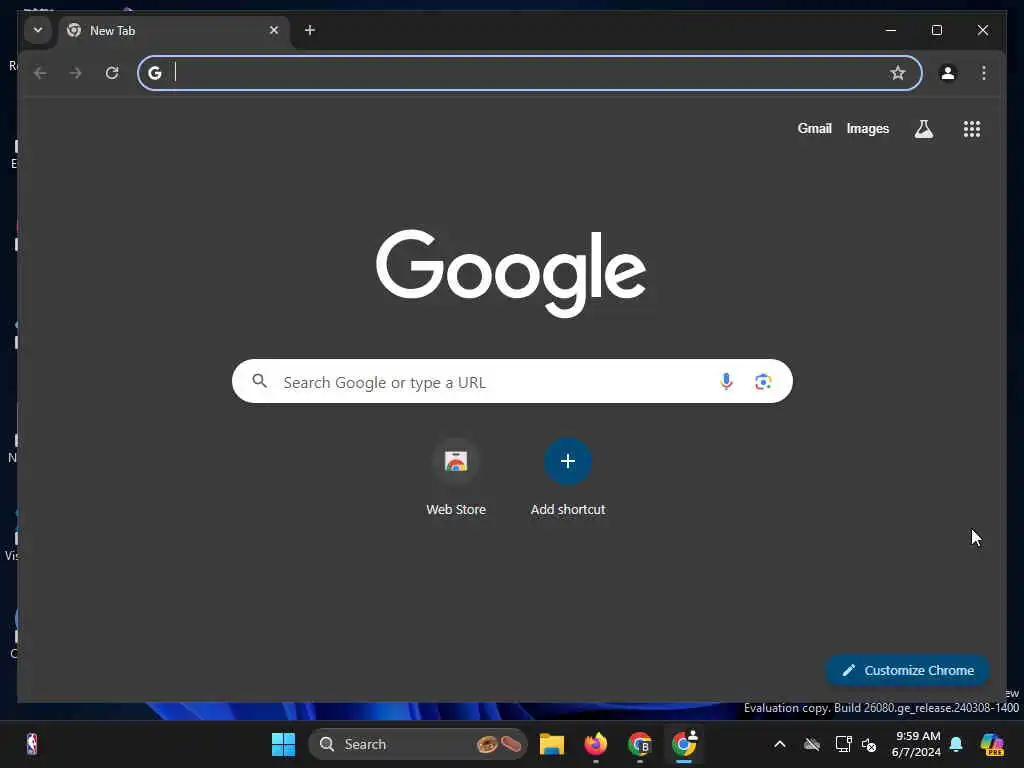Open Chrome three-dot menu
The image size is (1024, 768).
click(984, 73)
